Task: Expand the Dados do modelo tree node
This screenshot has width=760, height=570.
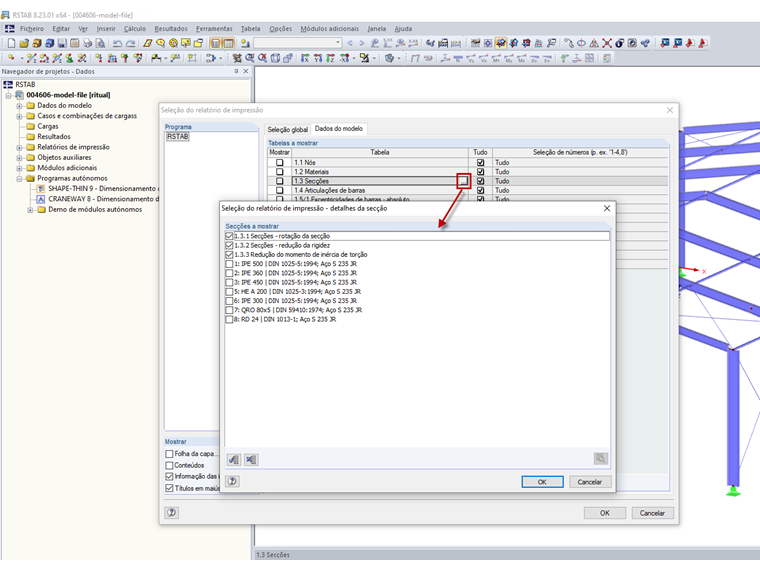Action: click(19, 106)
